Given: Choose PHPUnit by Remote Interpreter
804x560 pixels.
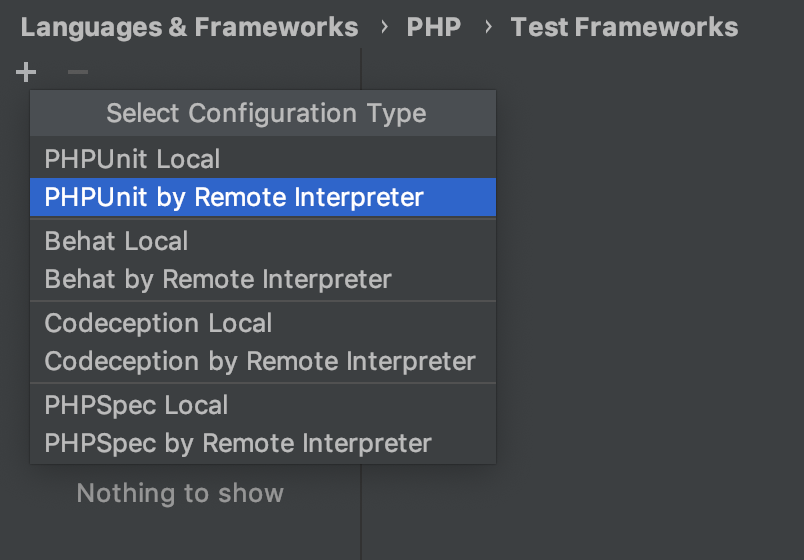Looking at the screenshot, I should click(x=234, y=197).
